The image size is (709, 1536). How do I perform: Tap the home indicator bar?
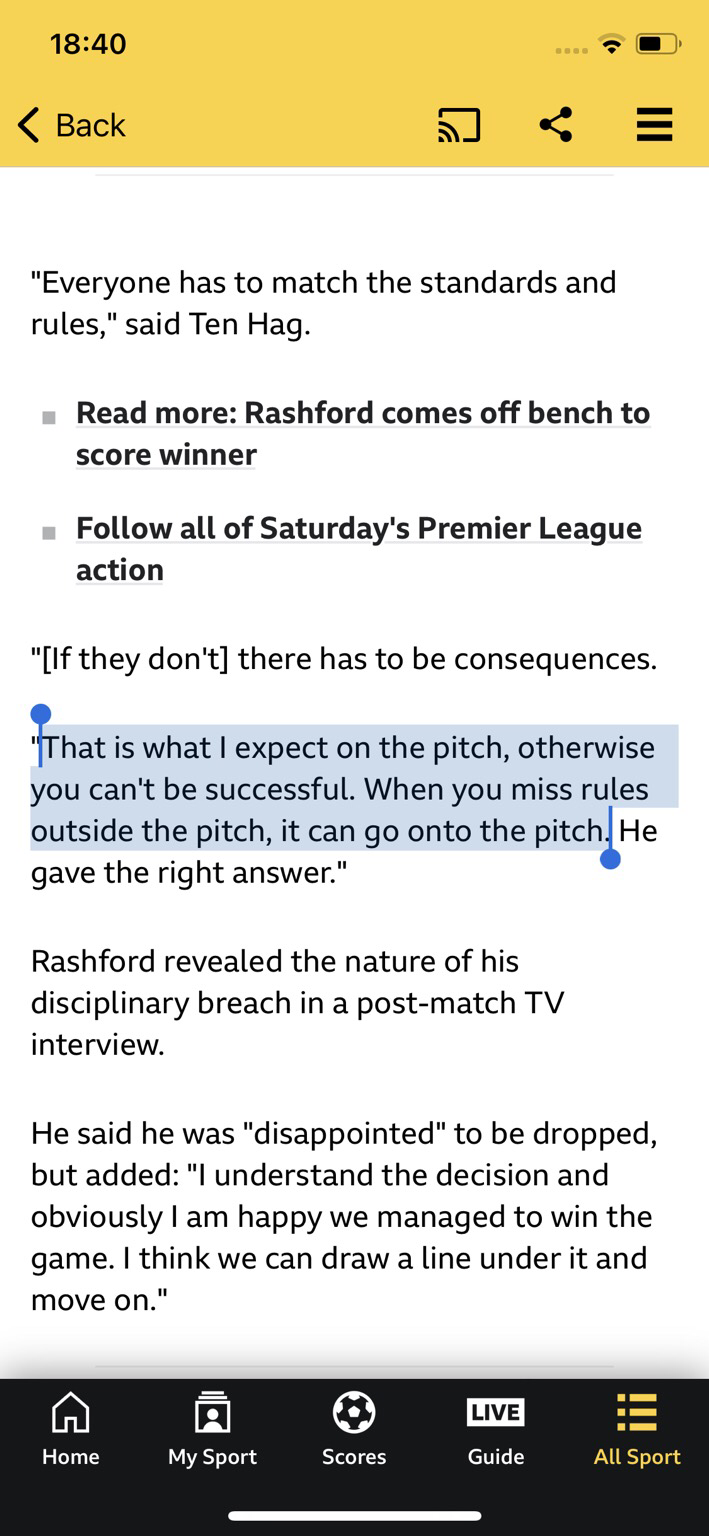pos(354,1516)
